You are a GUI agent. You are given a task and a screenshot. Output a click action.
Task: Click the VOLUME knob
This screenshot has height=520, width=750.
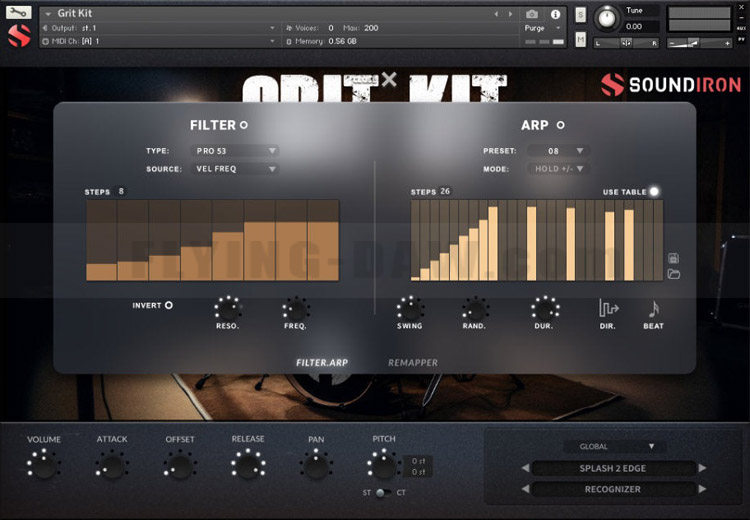[x=44, y=465]
